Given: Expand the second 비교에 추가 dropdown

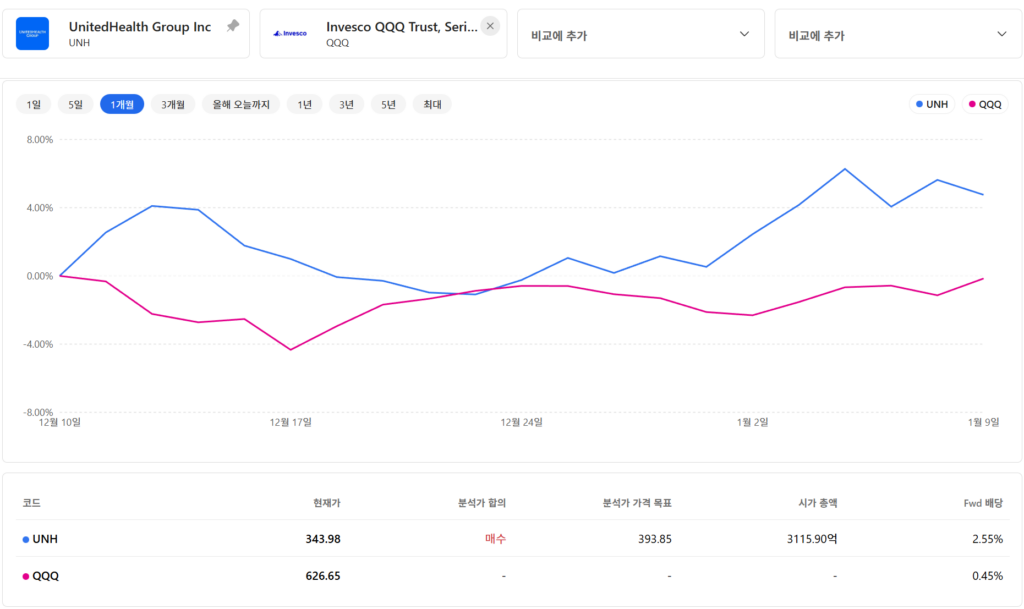Looking at the screenshot, I should [x=898, y=34].
